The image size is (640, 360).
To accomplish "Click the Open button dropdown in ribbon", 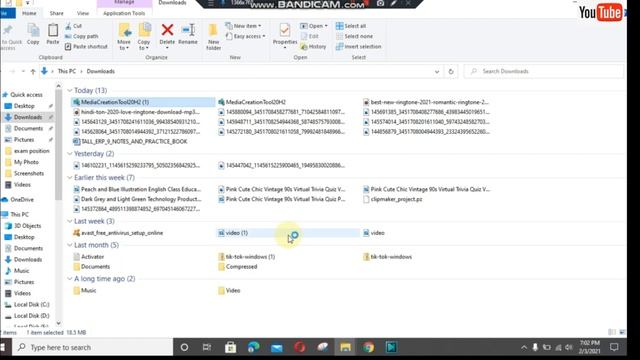I will pos(314,26).
